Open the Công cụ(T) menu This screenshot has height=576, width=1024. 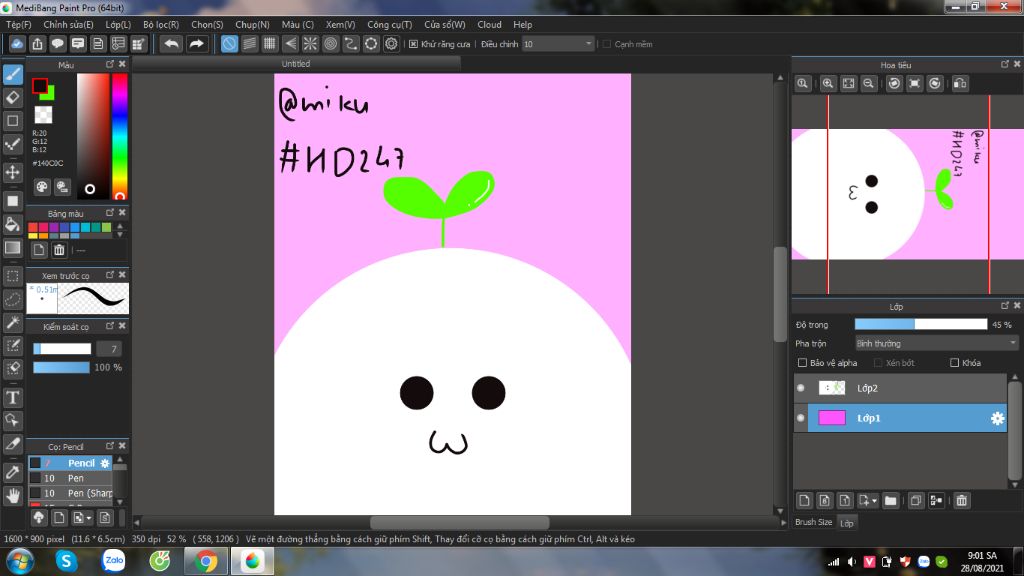point(389,25)
